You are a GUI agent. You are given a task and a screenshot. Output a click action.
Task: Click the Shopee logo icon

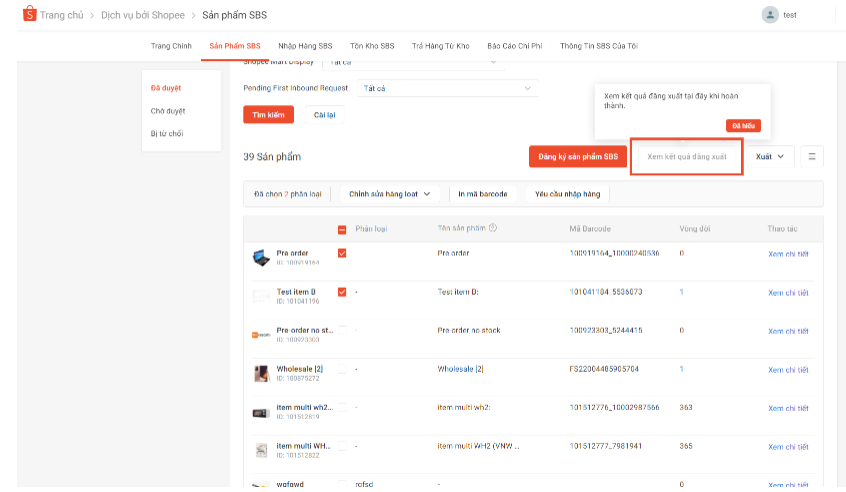(x=29, y=15)
